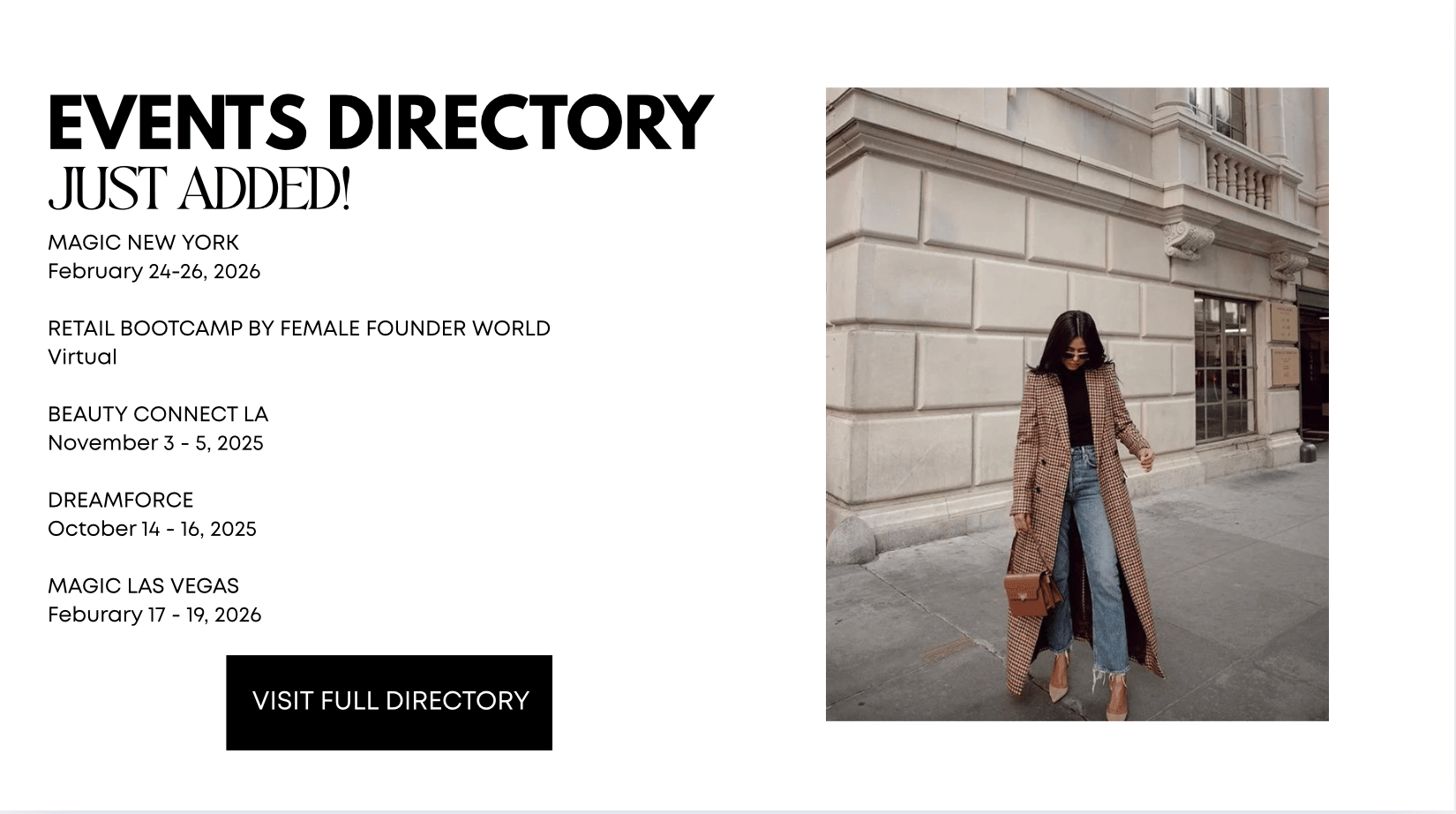The image size is (1456, 814).
Task: Open the DREAMFORCE event listing
Action: point(120,500)
